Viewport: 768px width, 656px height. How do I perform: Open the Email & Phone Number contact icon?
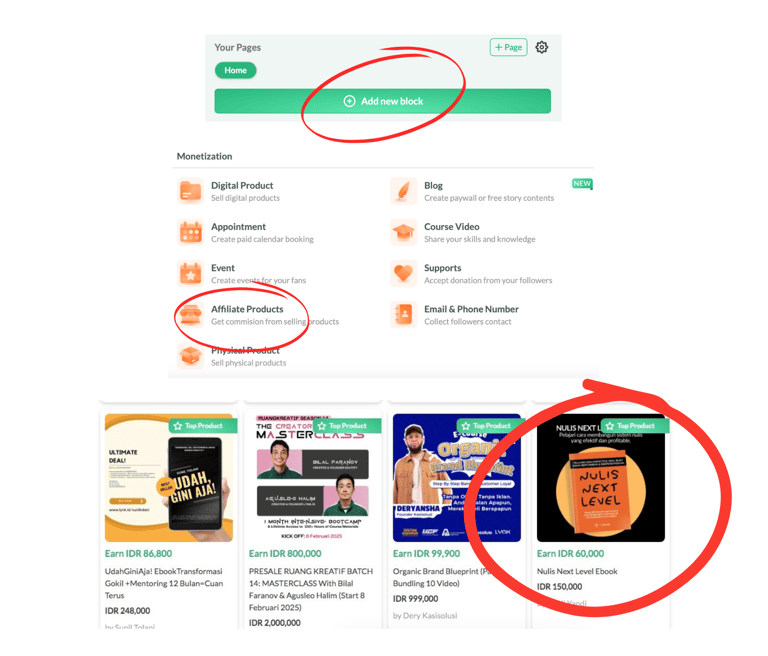click(404, 315)
